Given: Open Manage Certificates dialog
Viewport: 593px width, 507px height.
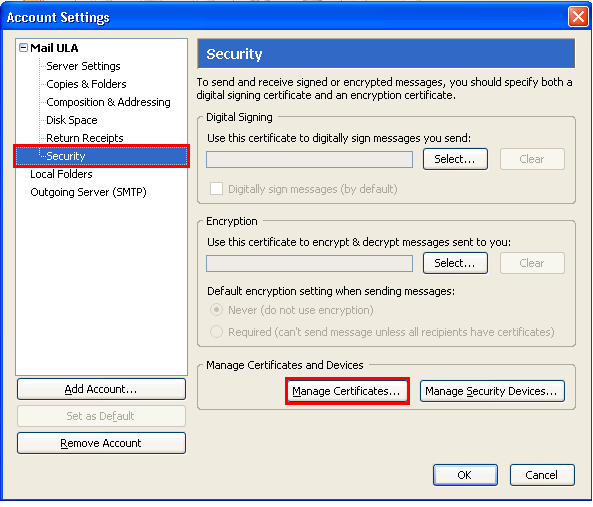Looking at the screenshot, I should point(347,391).
